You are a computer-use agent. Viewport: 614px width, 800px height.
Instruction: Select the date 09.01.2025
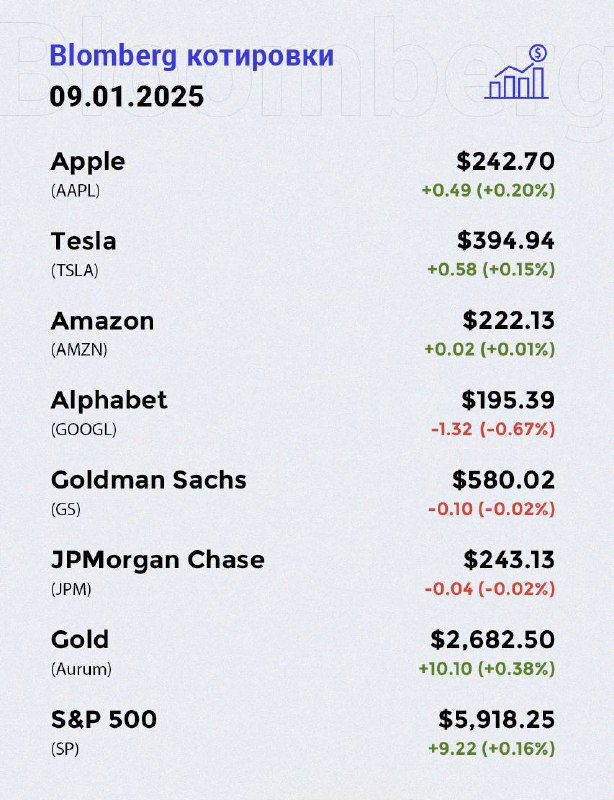(127, 96)
